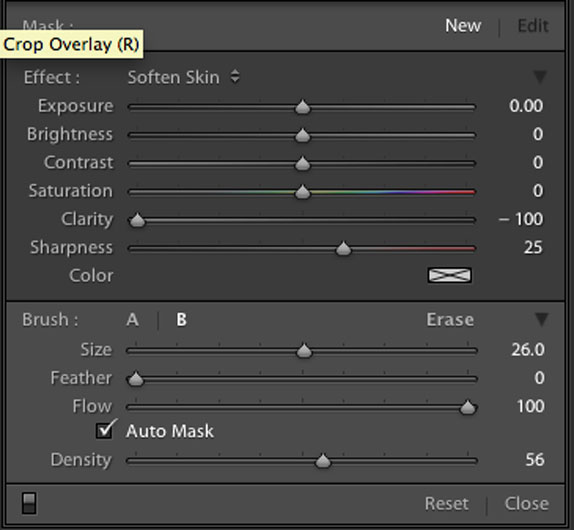The image size is (574, 530).
Task: Click the Clarity slider handle
Action: pos(138,220)
